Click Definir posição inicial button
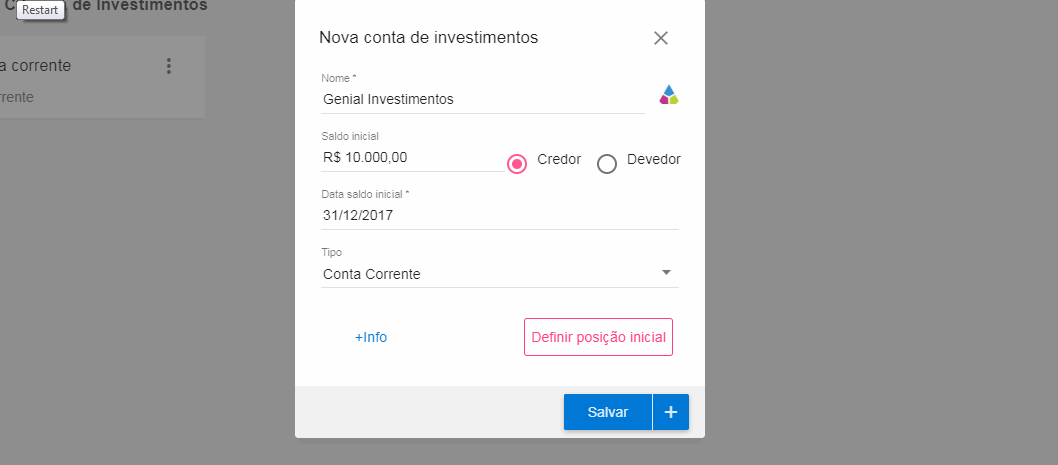The height and width of the screenshot is (465, 1058). point(598,337)
